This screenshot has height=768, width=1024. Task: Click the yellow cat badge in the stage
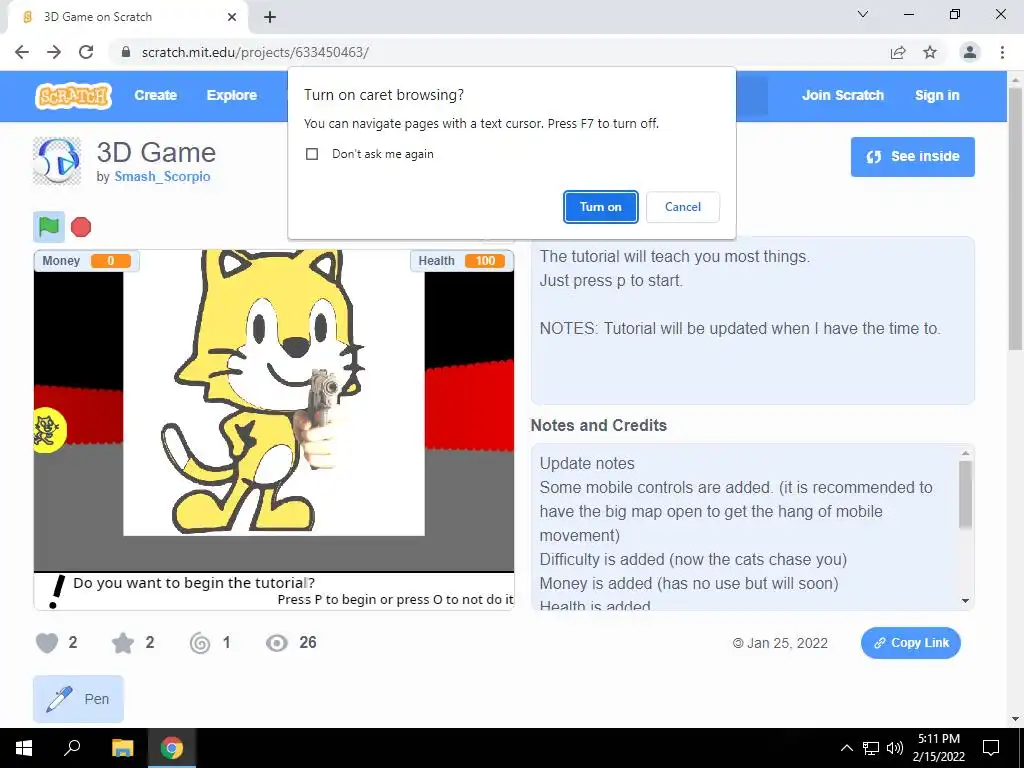pos(48,429)
